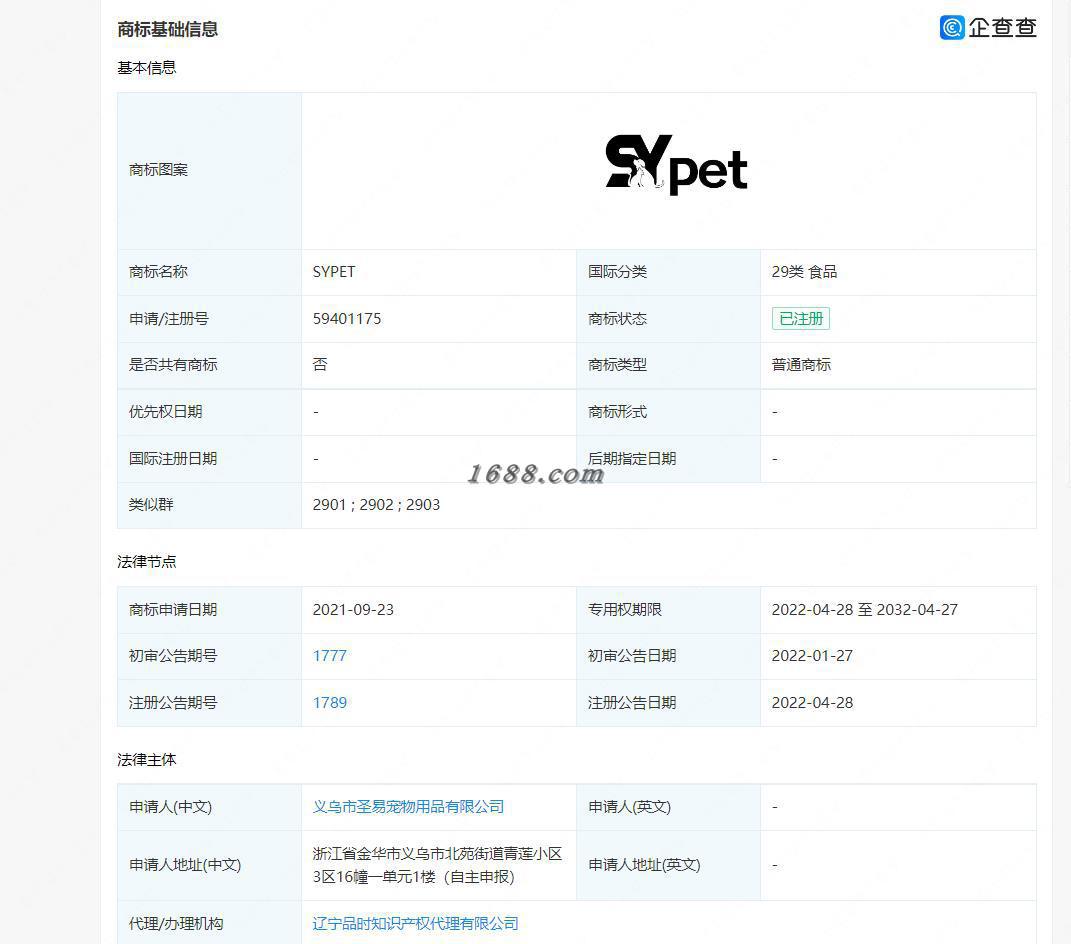Select classification value 29类 食品
Viewport: 1071px width, 944px height.
pyautogui.click(x=804, y=272)
